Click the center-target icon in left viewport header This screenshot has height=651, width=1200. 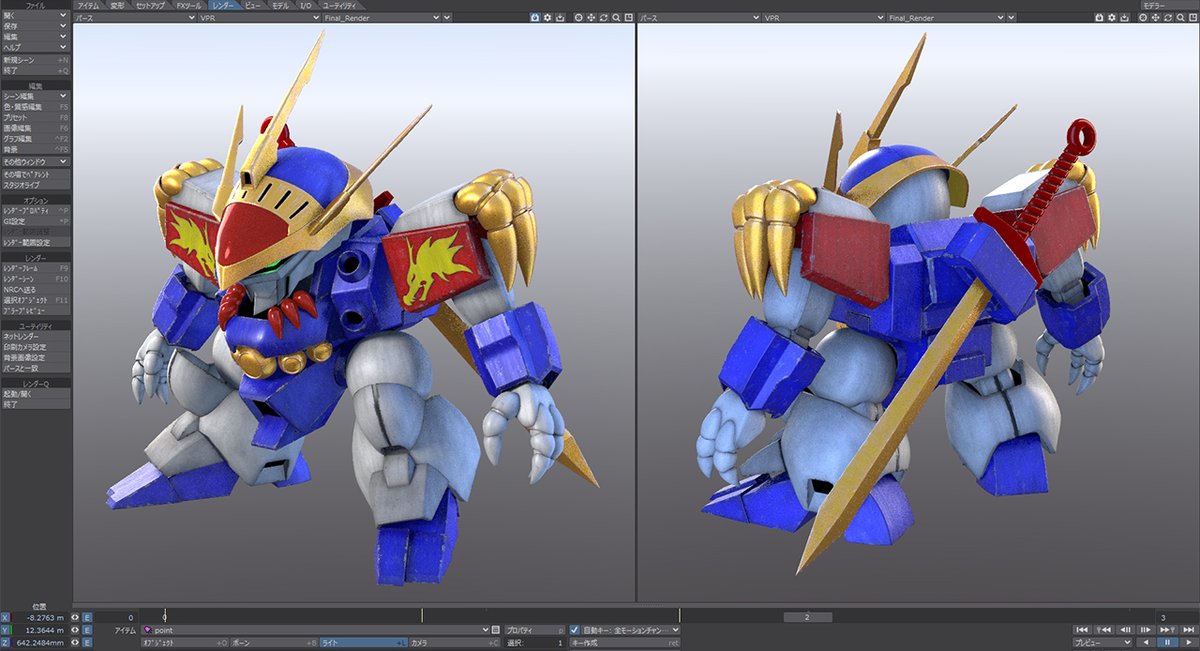click(579, 18)
